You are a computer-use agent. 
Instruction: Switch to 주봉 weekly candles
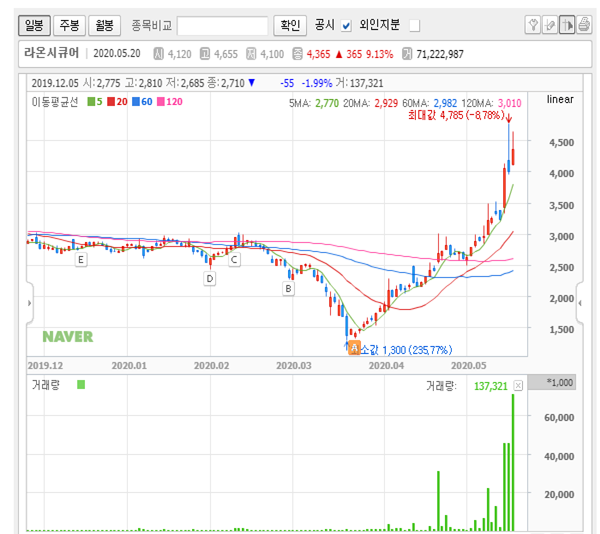coord(69,26)
